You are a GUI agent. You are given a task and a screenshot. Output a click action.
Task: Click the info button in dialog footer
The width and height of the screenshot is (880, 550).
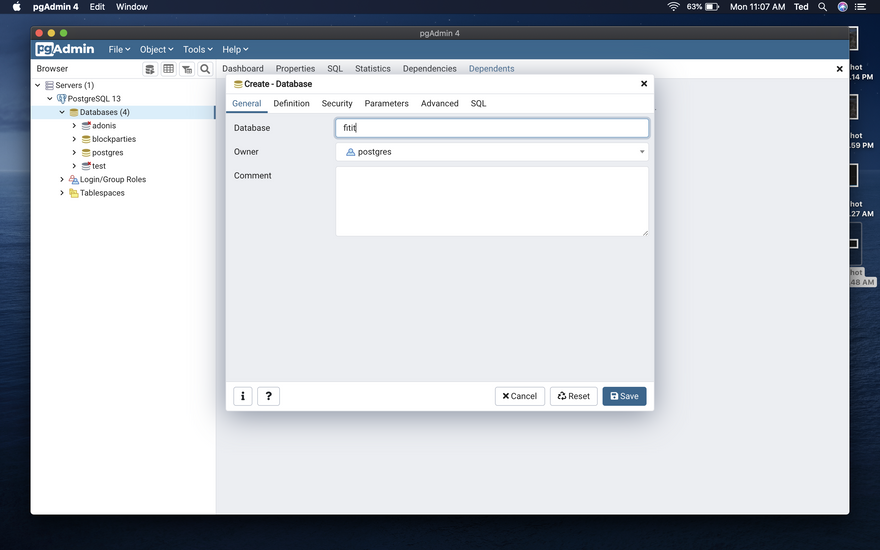[243, 396]
